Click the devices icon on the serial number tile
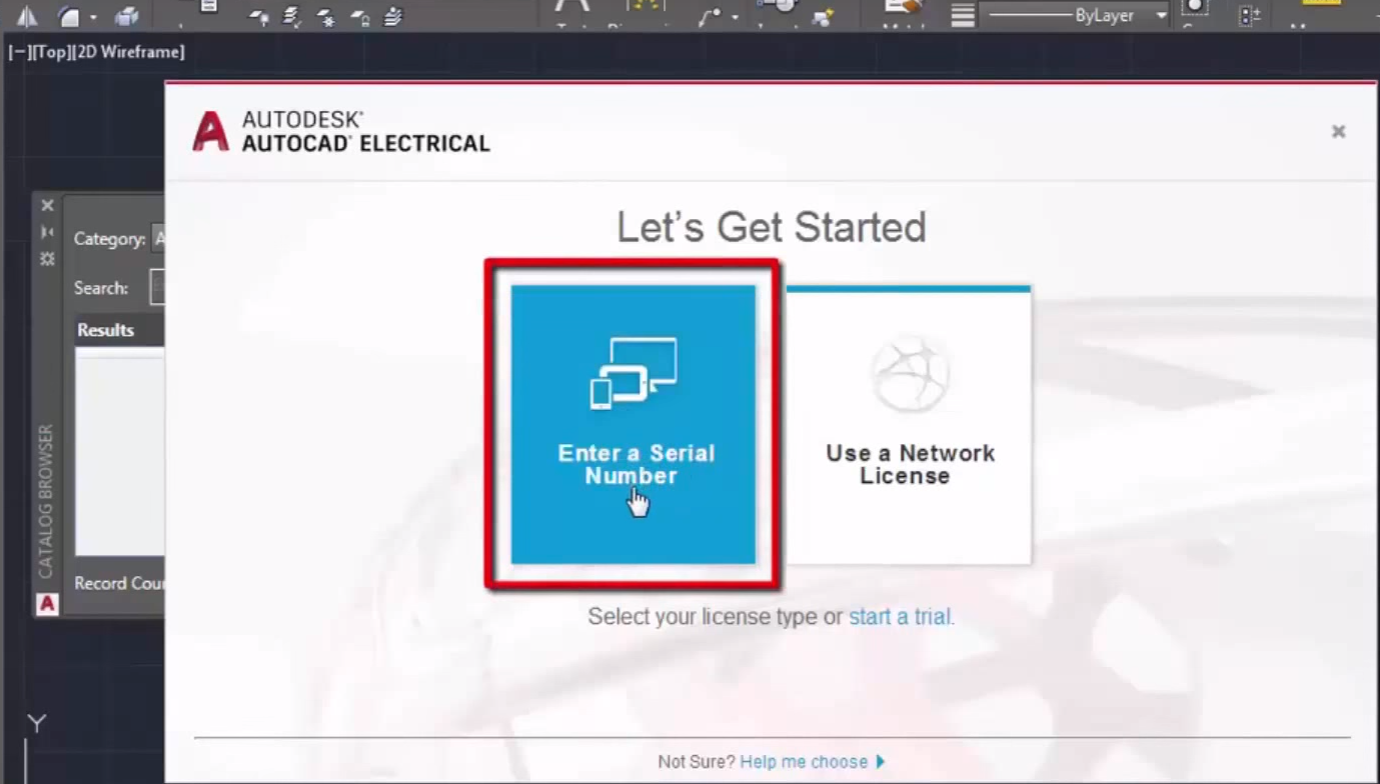 pyautogui.click(x=633, y=372)
